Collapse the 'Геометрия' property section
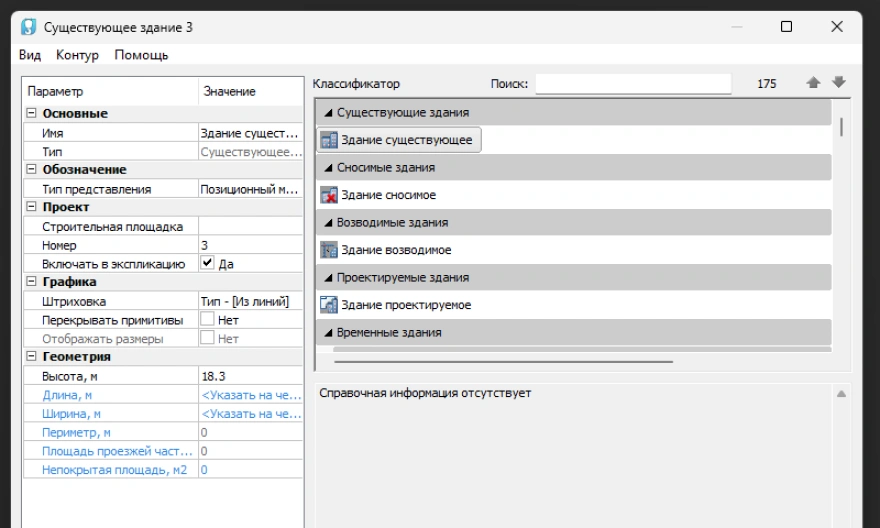Screen dimensions: 880x528 point(31,357)
